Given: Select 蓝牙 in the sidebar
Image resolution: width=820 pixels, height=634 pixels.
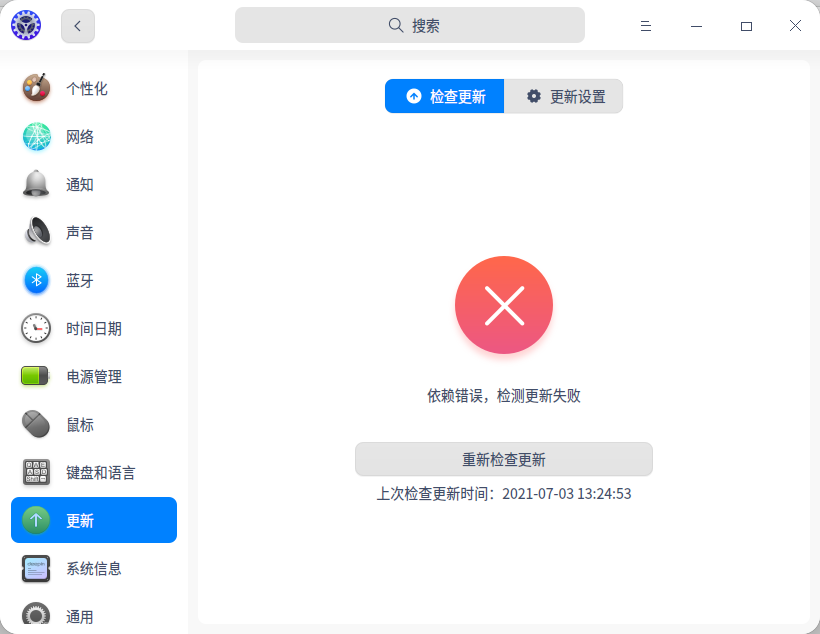Looking at the screenshot, I should pos(94,280).
